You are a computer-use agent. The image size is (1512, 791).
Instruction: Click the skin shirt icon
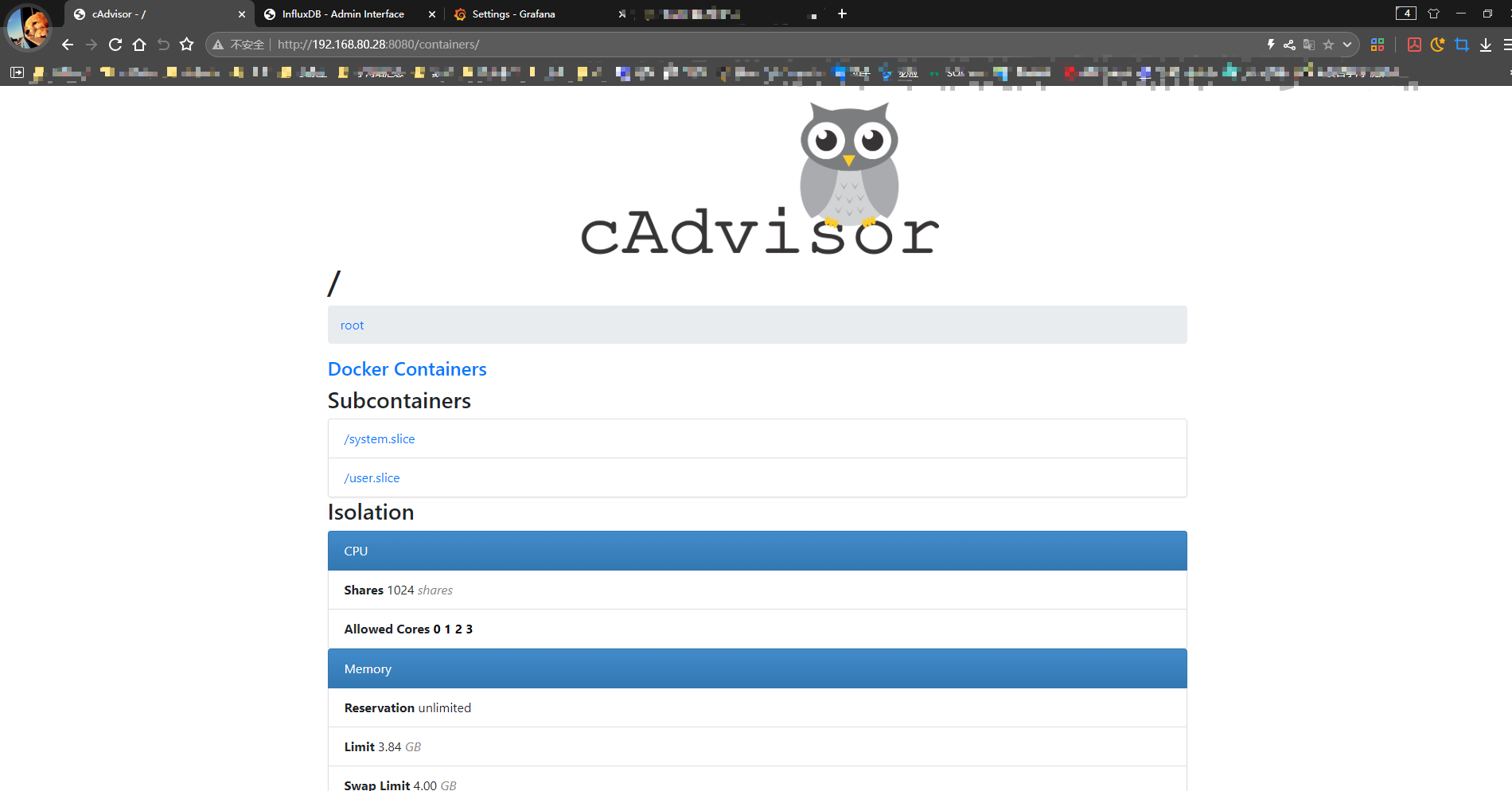click(1434, 14)
